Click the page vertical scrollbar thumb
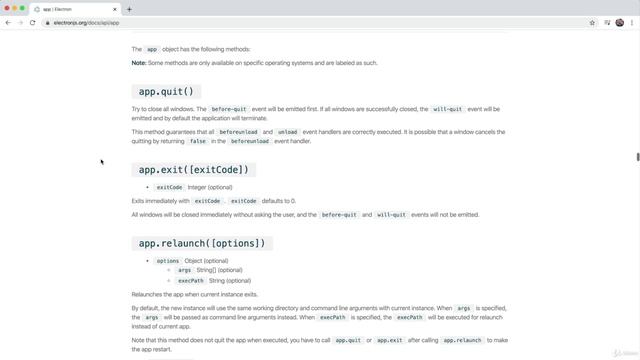This screenshot has width=640, height=360. [x=638, y=157]
